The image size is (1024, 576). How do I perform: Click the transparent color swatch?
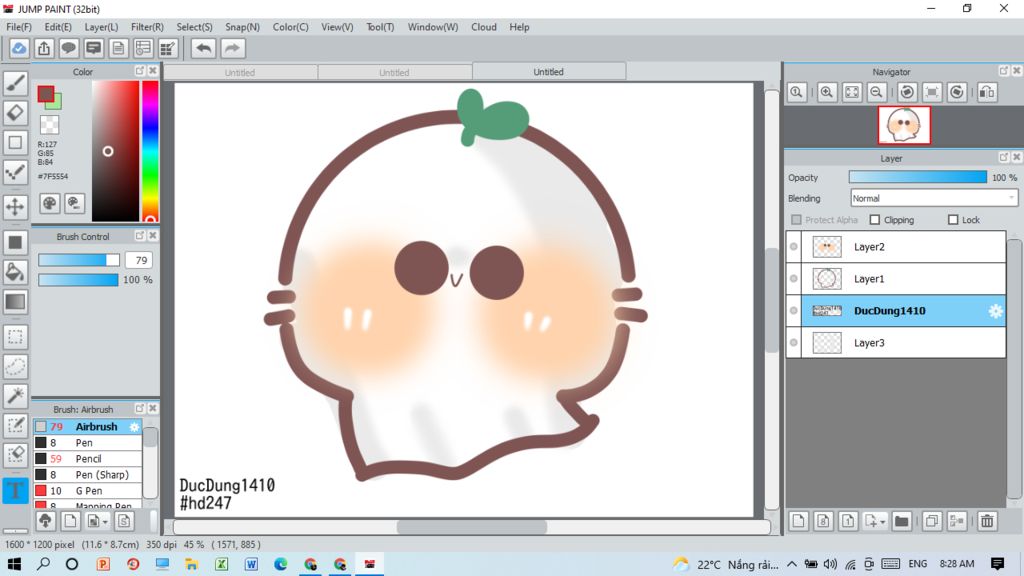49,124
